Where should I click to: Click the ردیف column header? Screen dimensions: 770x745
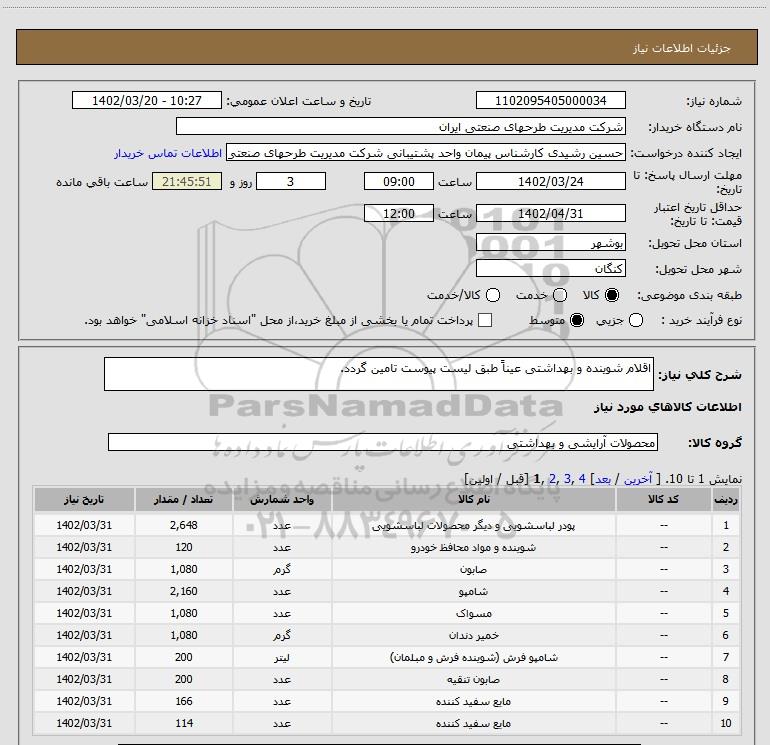pyautogui.click(x=725, y=499)
